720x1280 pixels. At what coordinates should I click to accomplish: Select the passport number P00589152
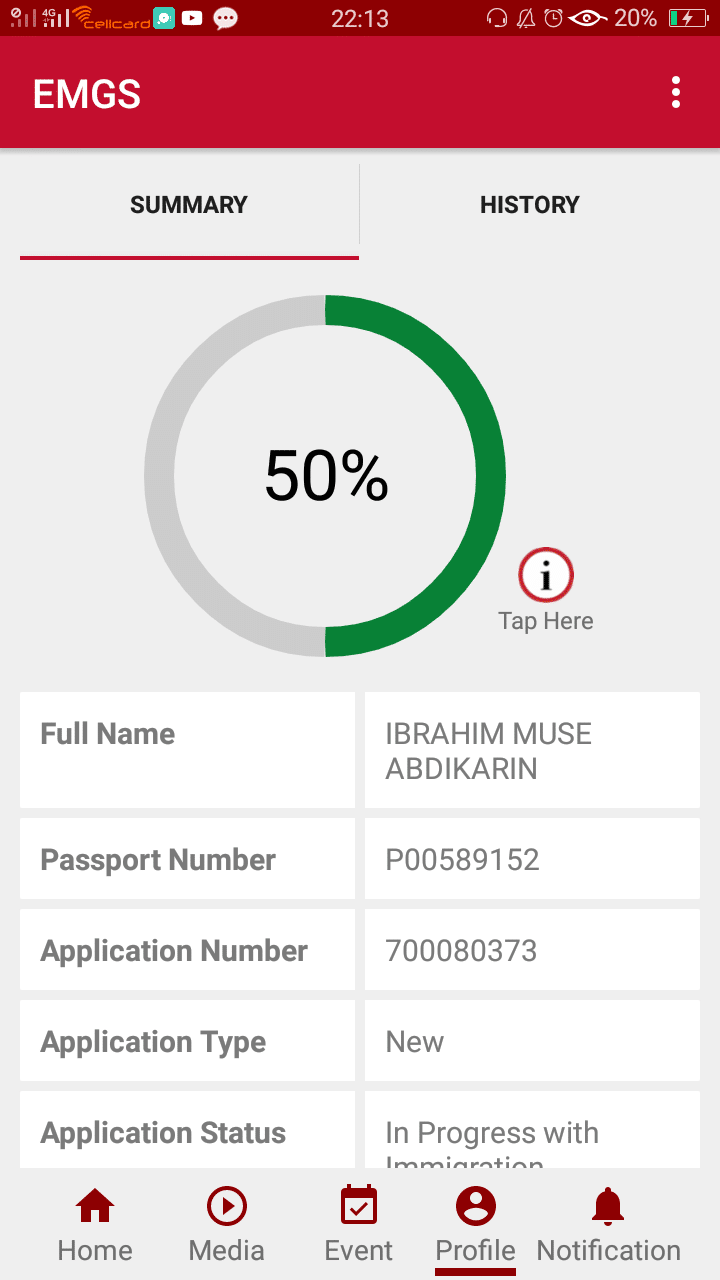point(463,860)
